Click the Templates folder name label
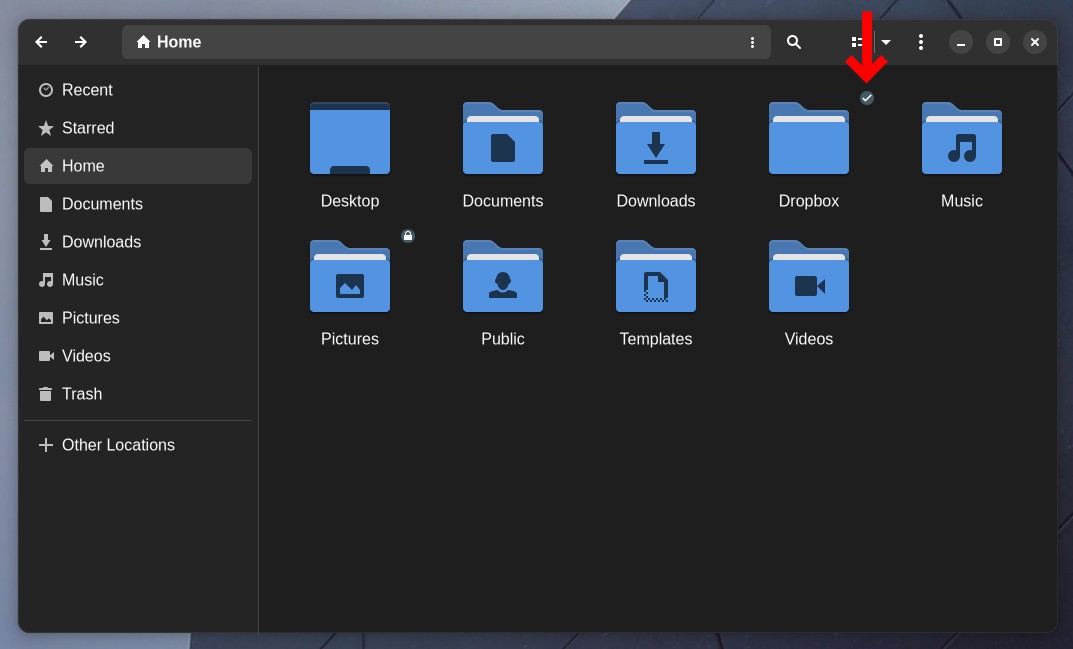 point(656,340)
